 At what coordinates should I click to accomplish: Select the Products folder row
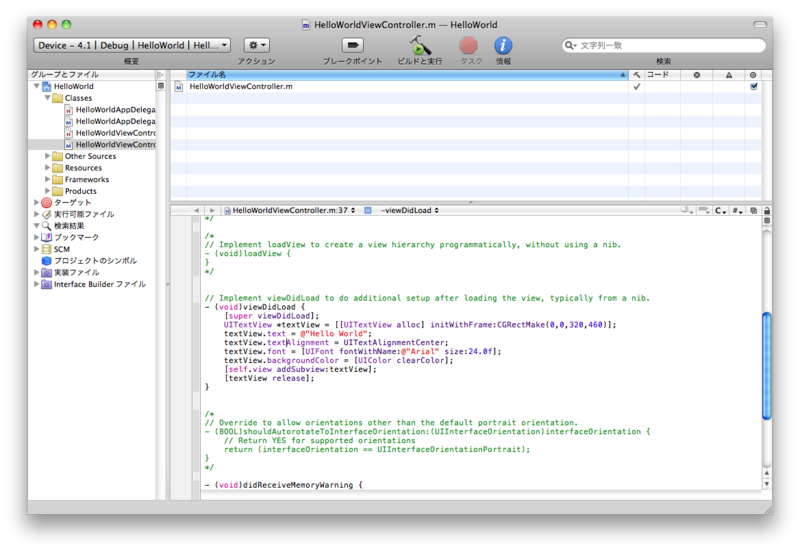(x=92, y=191)
